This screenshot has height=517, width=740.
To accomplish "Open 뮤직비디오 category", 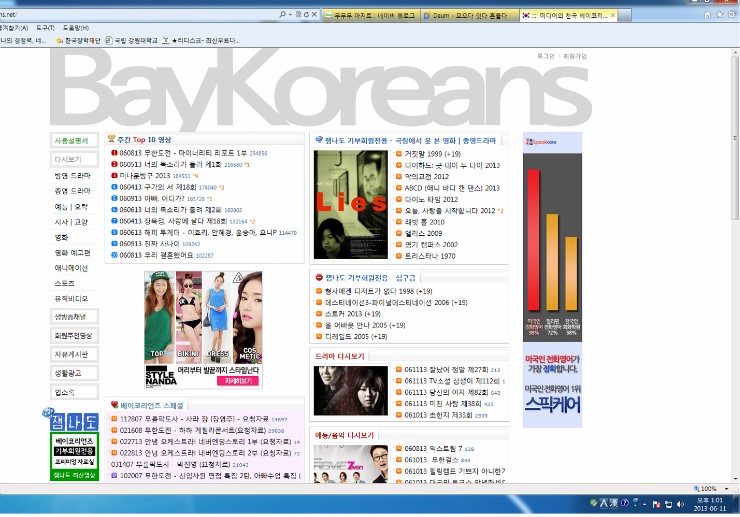I will point(71,298).
